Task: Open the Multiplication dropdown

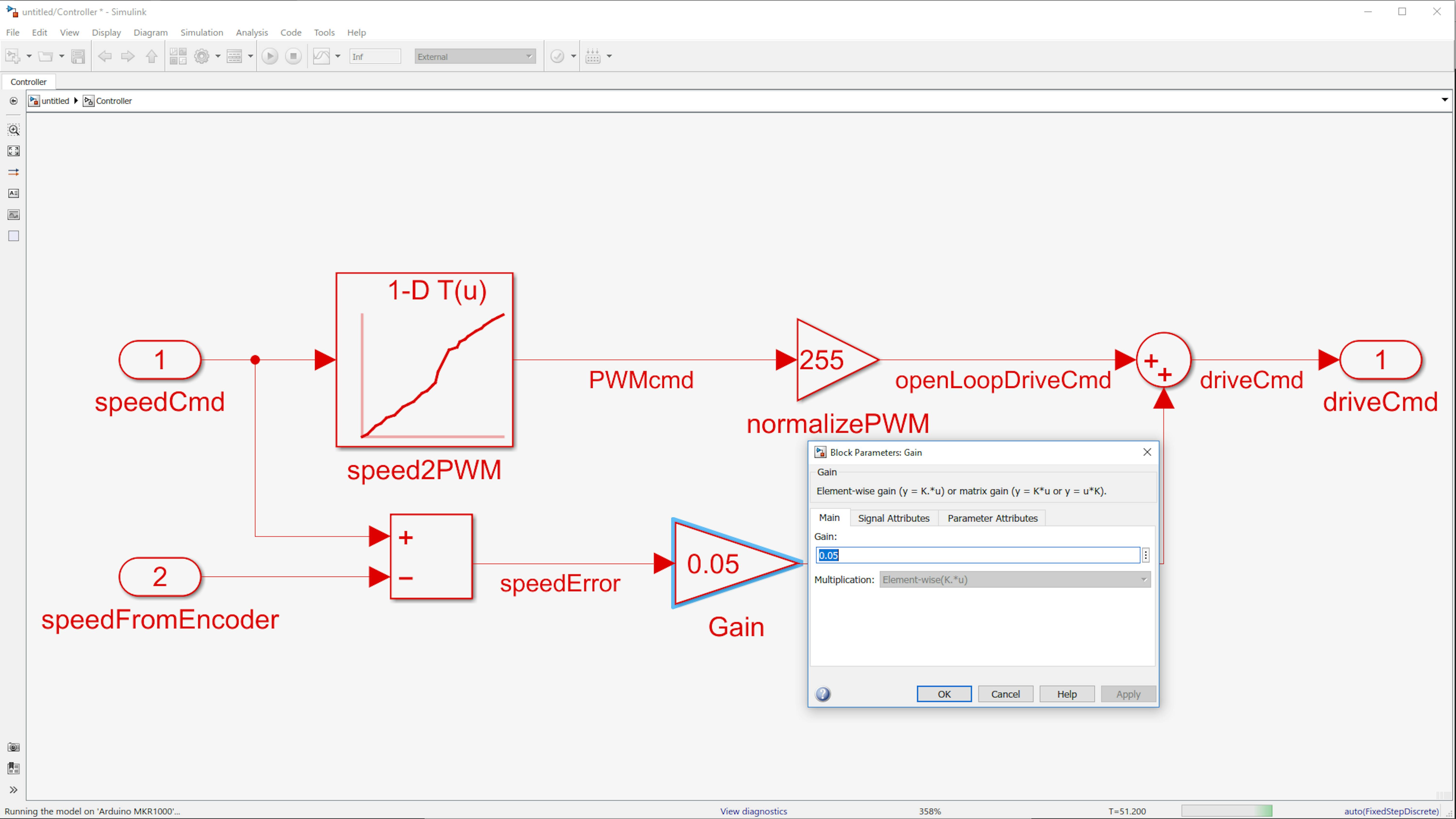Action: (x=1015, y=580)
